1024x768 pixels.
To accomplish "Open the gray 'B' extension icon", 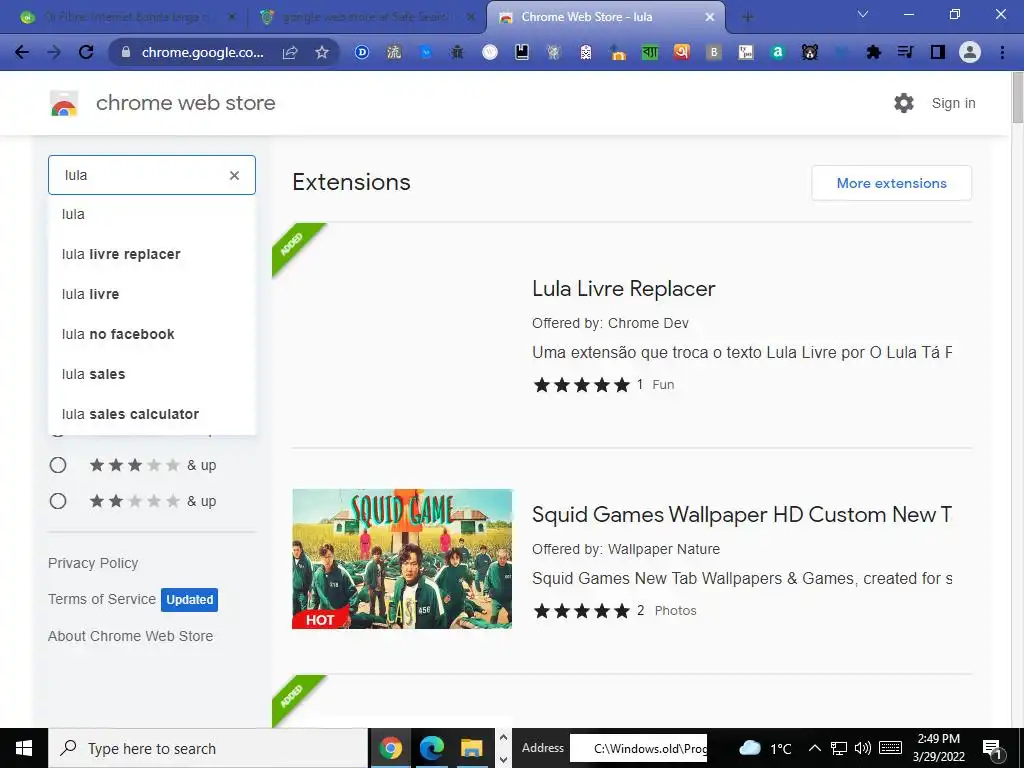I will click(x=714, y=52).
